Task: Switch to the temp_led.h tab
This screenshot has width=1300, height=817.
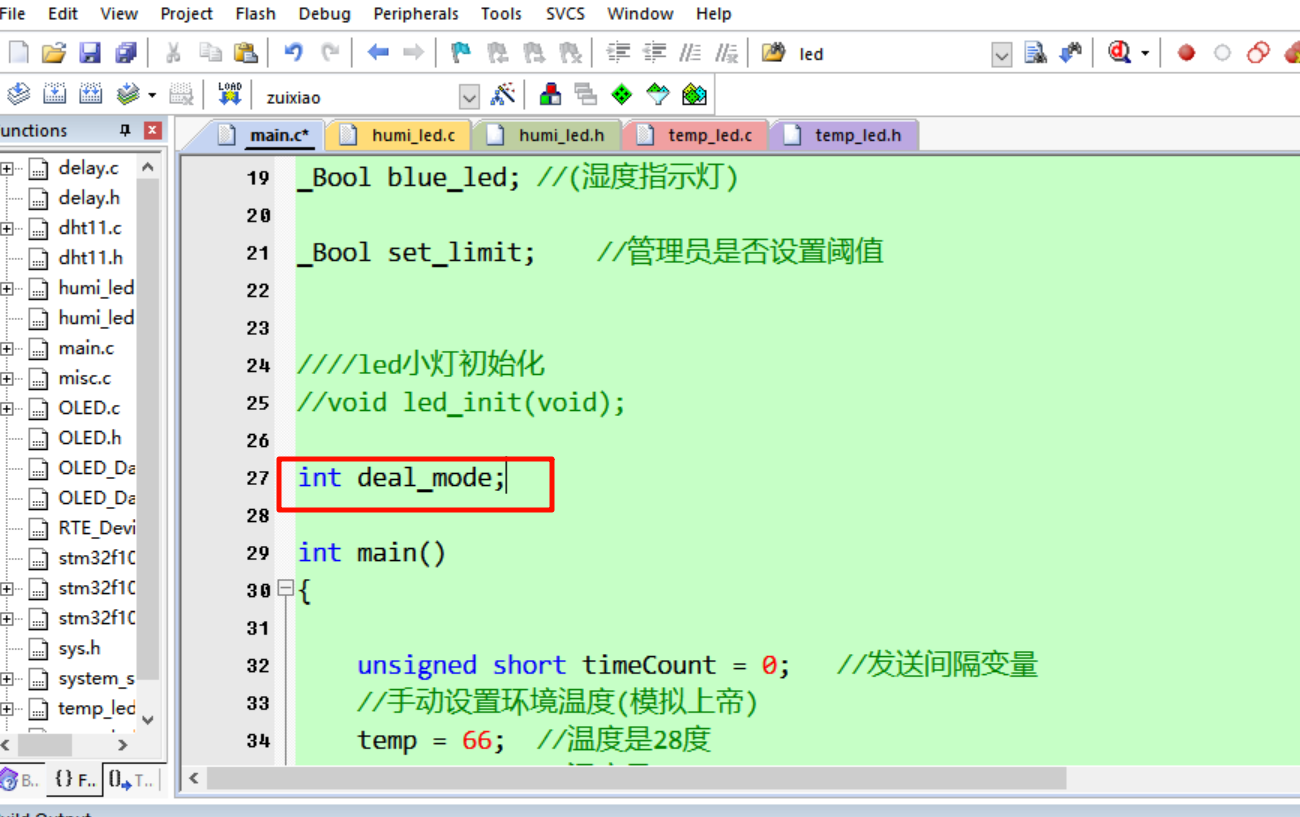Action: click(x=844, y=135)
